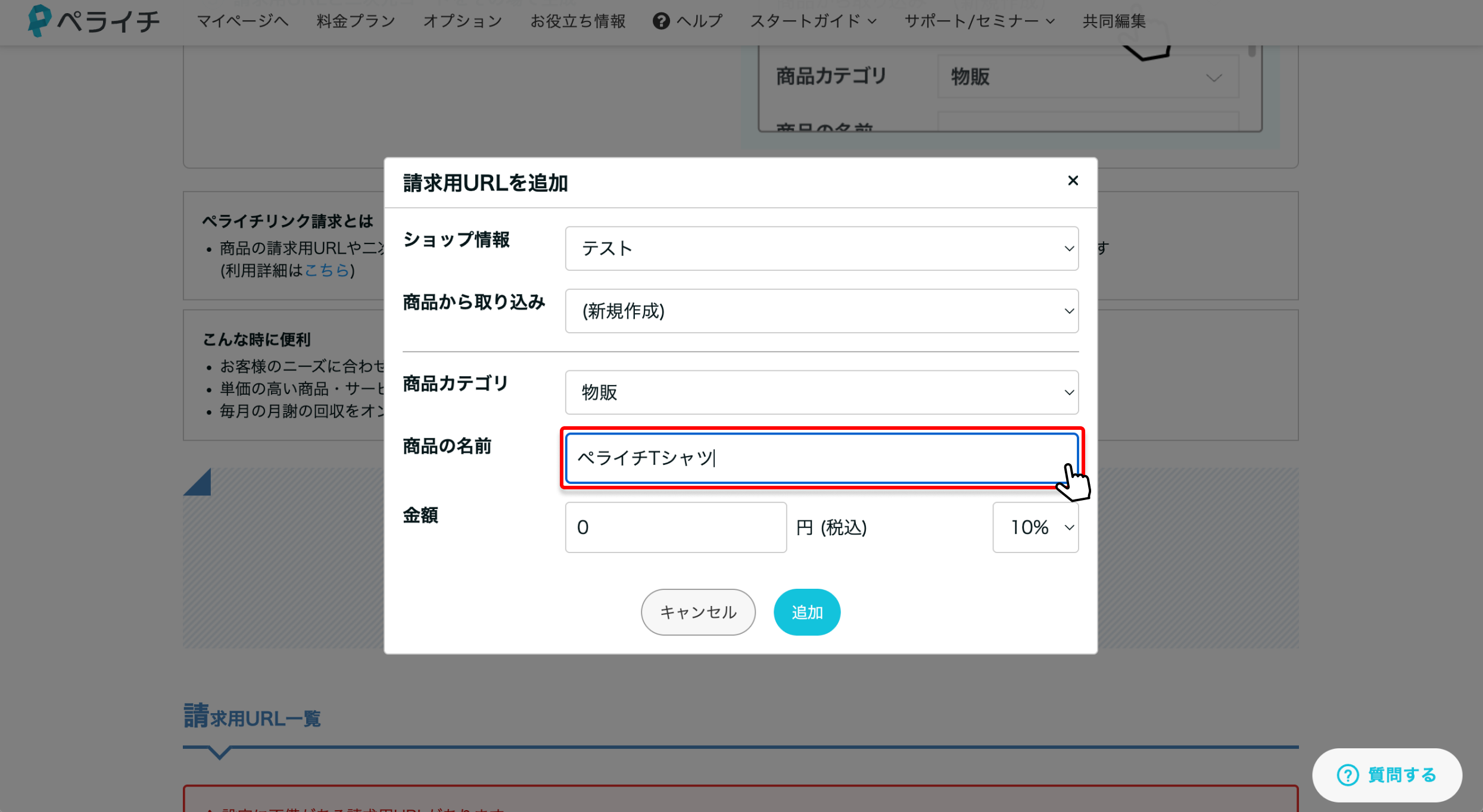Click the ペライチリンク請求とは heading
This screenshot has height=812, width=1483.
click(287, 221)
